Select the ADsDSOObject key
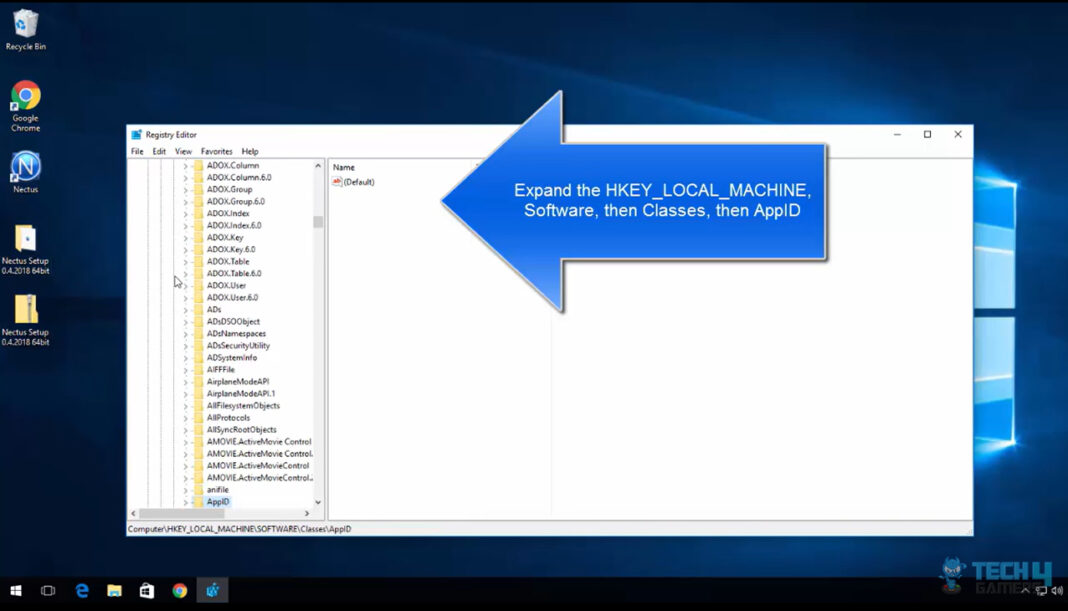This screenshot has width=1068, height=611. pos(233,322)
